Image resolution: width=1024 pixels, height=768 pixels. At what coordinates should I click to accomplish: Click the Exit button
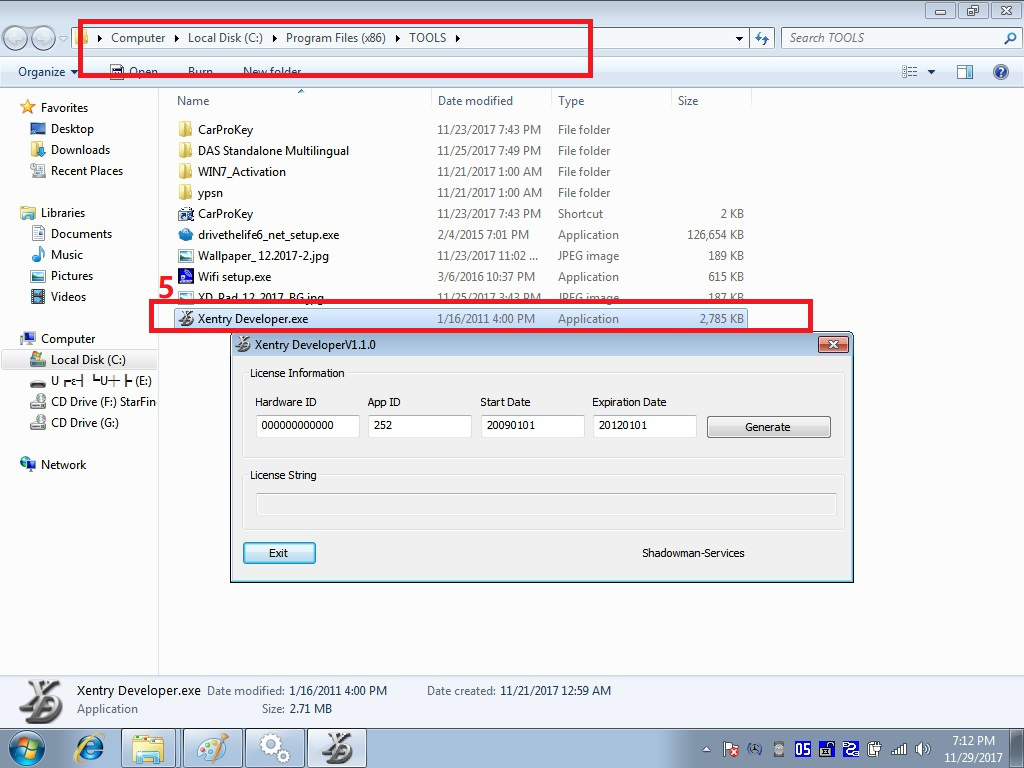[x=279, y=553]
